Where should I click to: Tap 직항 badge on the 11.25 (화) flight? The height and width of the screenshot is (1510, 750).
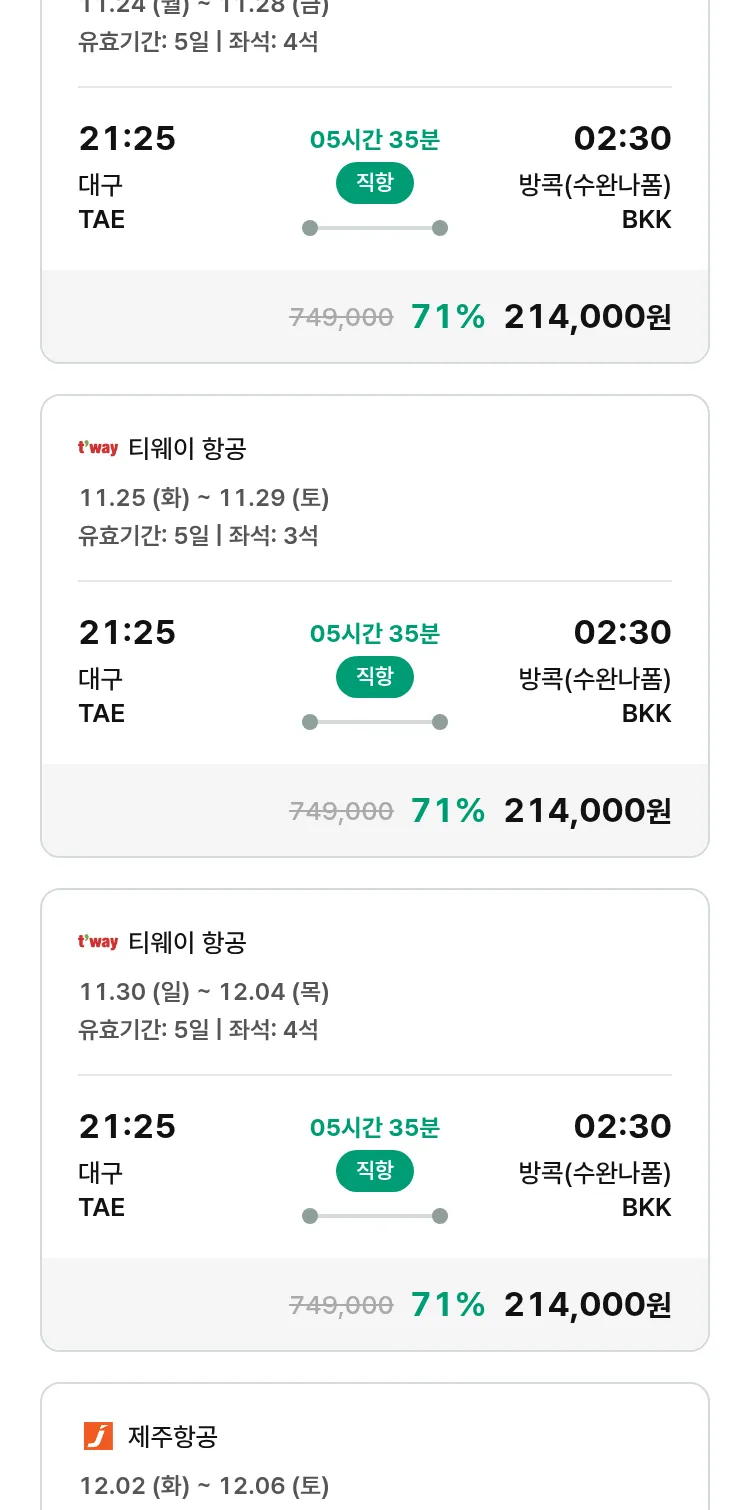point(374,677)
